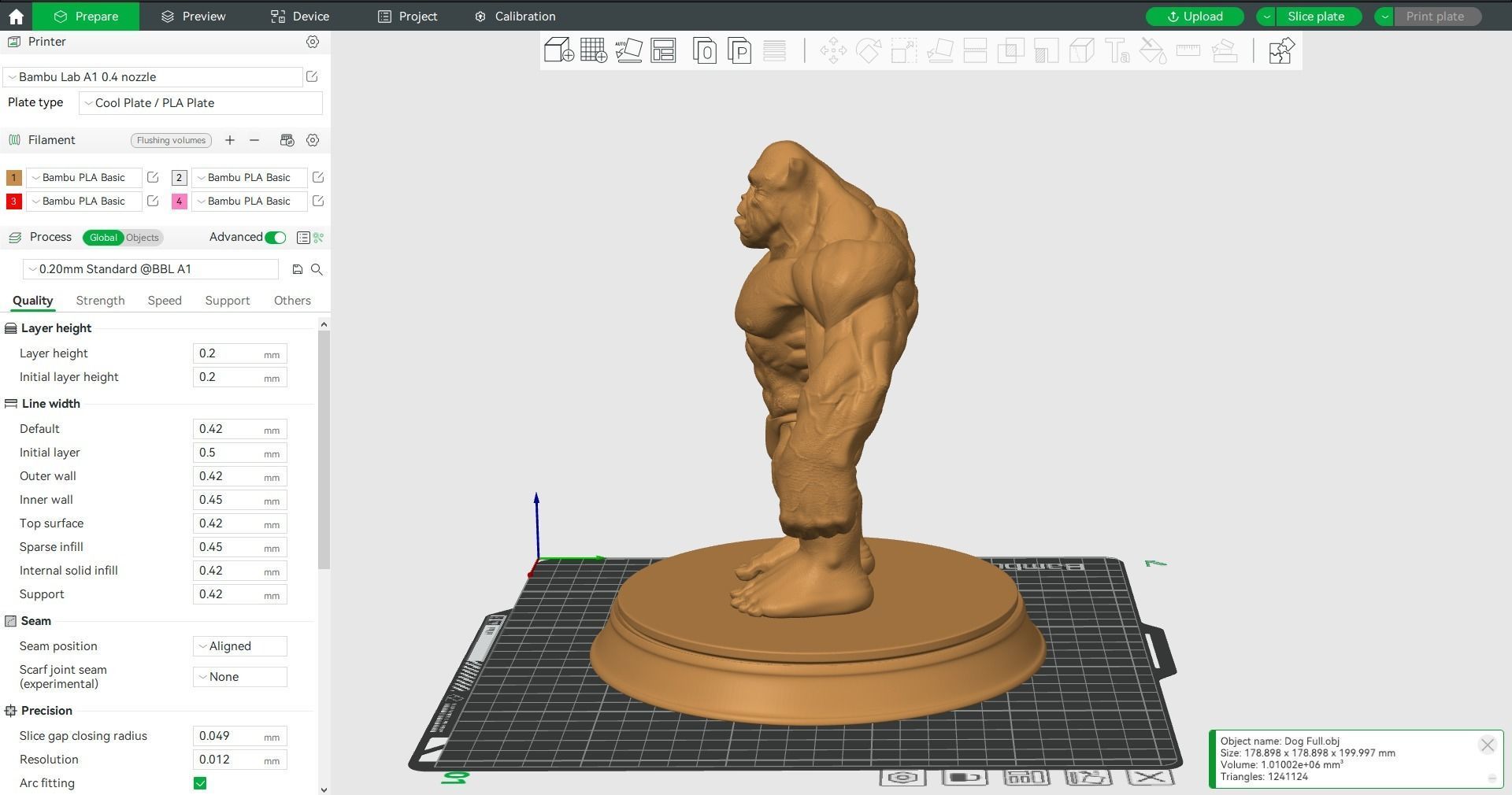Add a filament with plus icon
This screenshot has height=795, width=1512.
click(230, 140)
